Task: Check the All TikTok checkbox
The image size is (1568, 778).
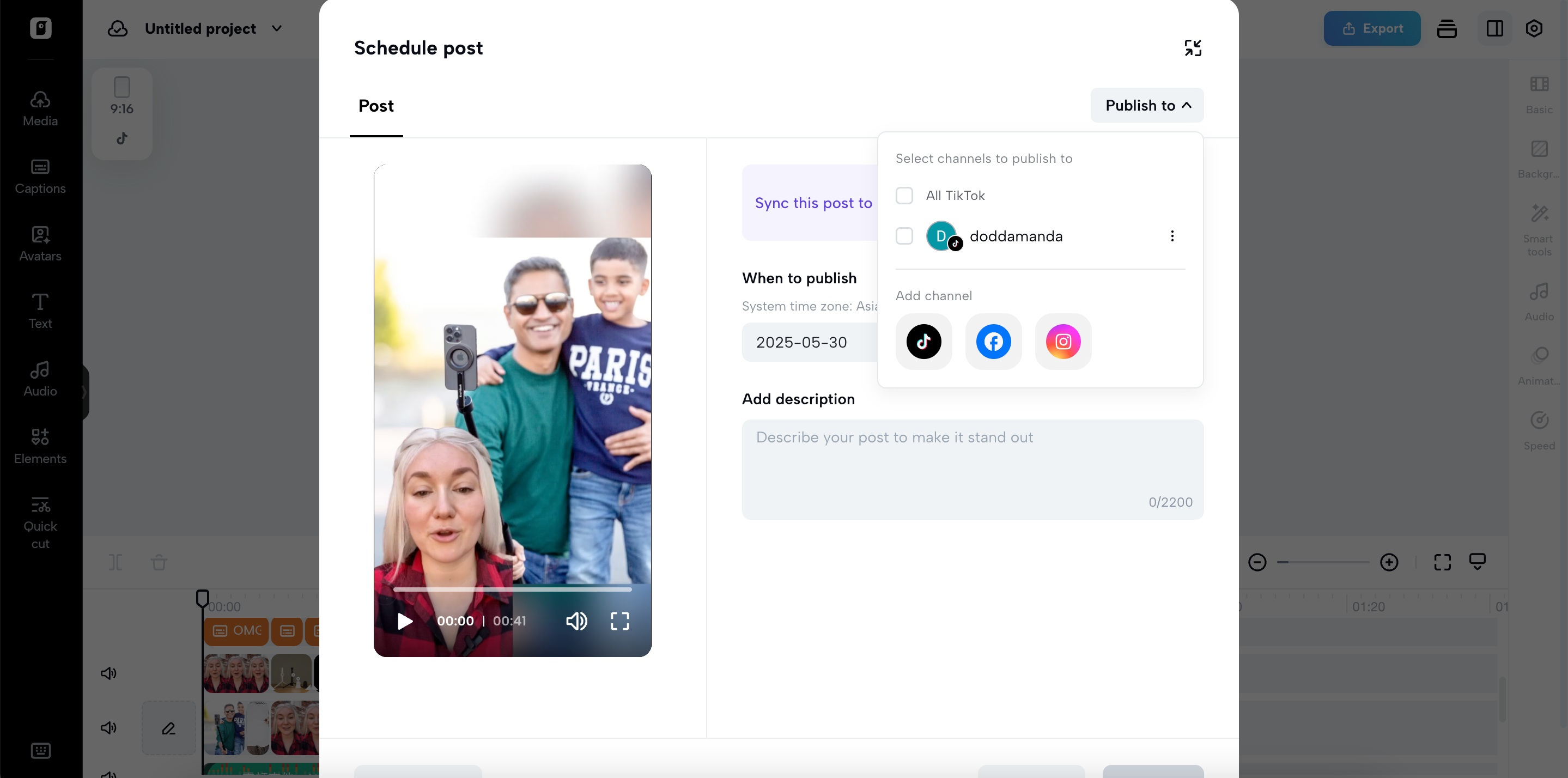Action: (x=904, y=196)
